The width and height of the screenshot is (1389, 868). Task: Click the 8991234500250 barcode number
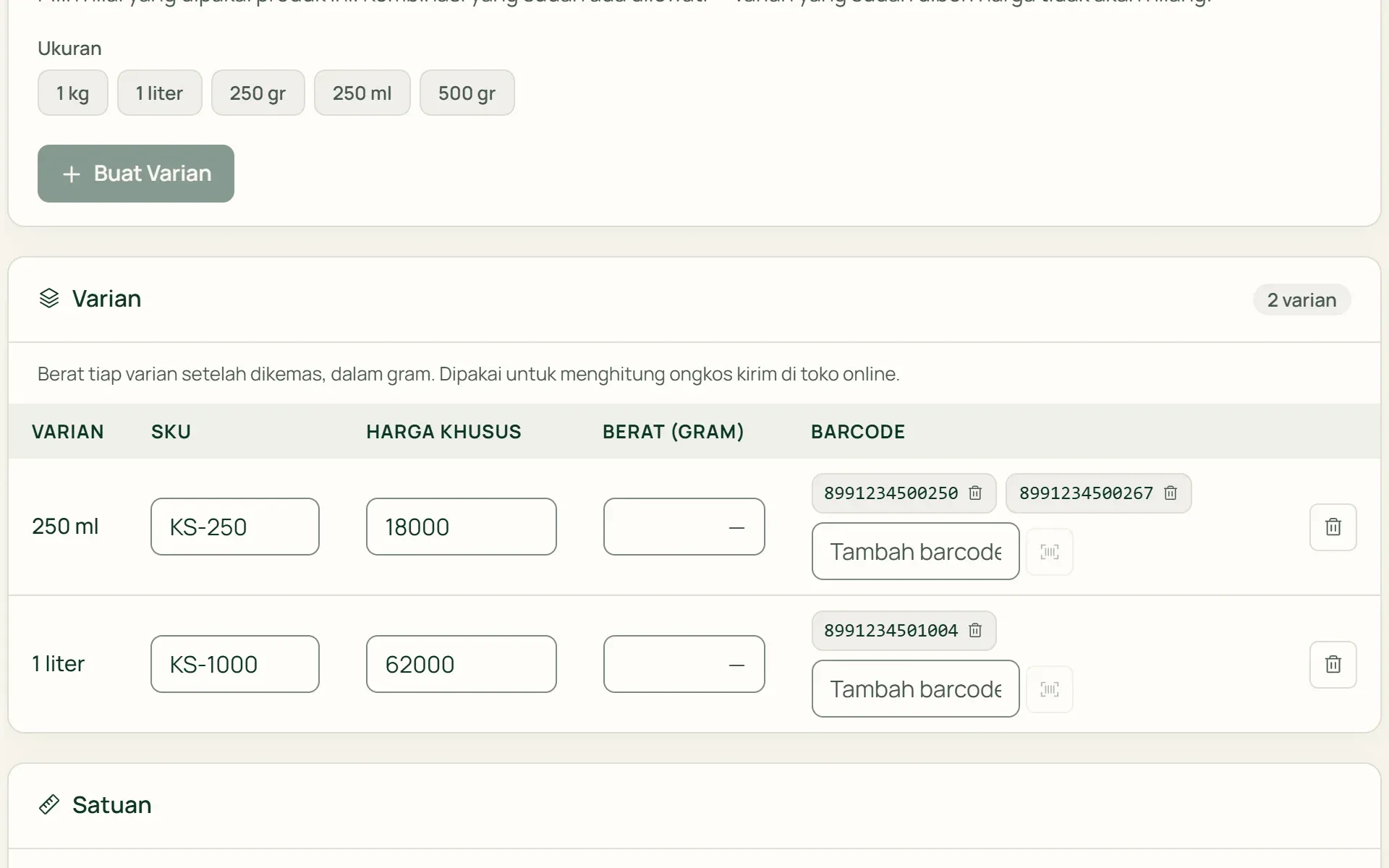[x=891, y=493]
